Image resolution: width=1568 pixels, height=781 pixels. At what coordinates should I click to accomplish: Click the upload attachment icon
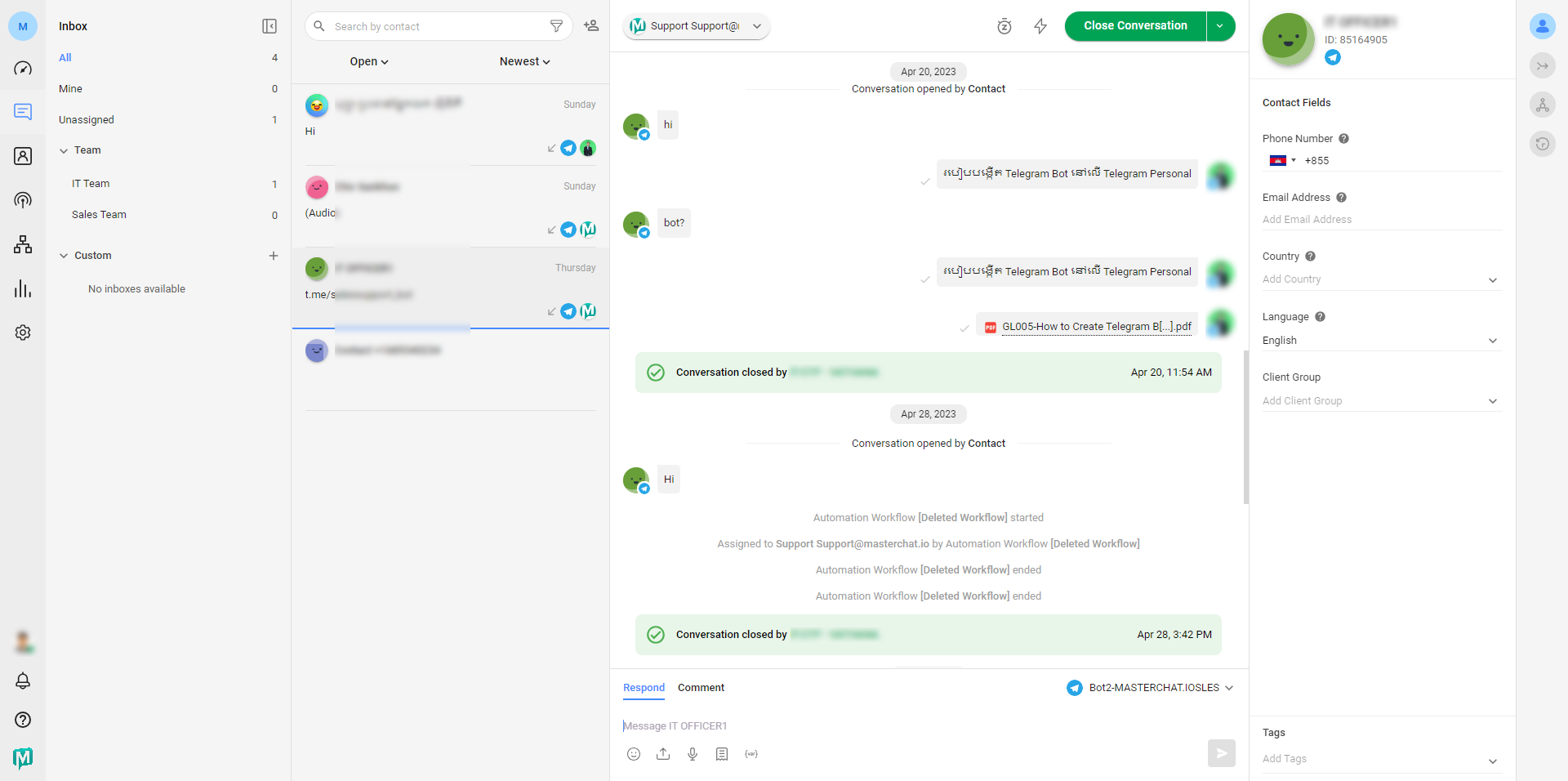pyautogui.click(x=663, y=754)
